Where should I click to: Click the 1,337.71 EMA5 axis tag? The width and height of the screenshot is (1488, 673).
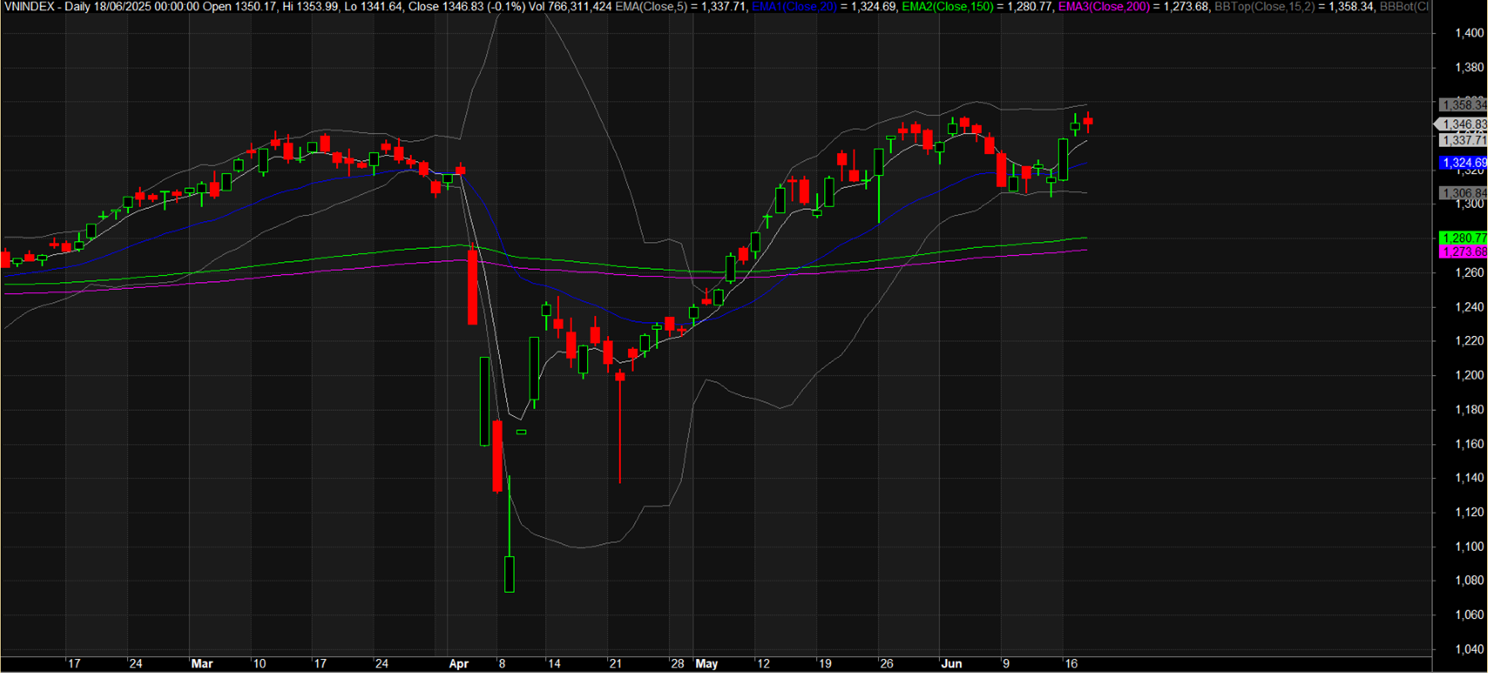(1463, 140)
